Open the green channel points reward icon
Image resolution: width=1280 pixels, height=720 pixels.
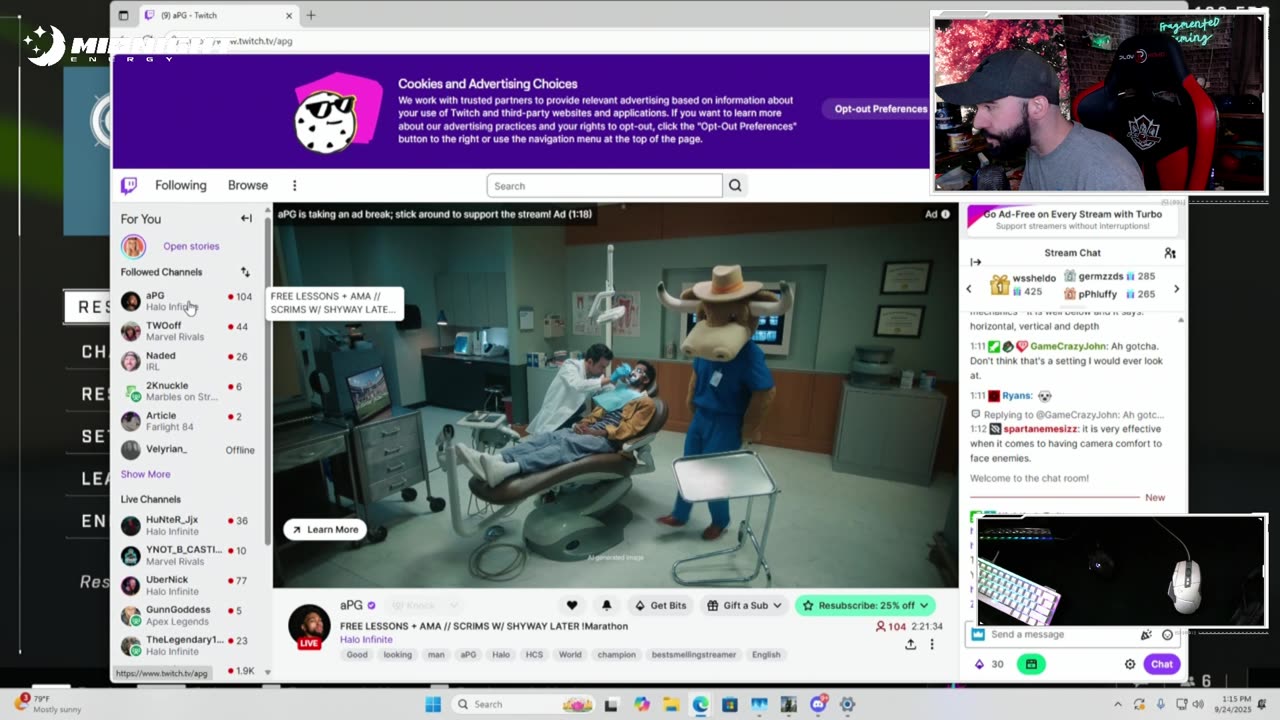pyautogui.click(x=1031, y=664)
